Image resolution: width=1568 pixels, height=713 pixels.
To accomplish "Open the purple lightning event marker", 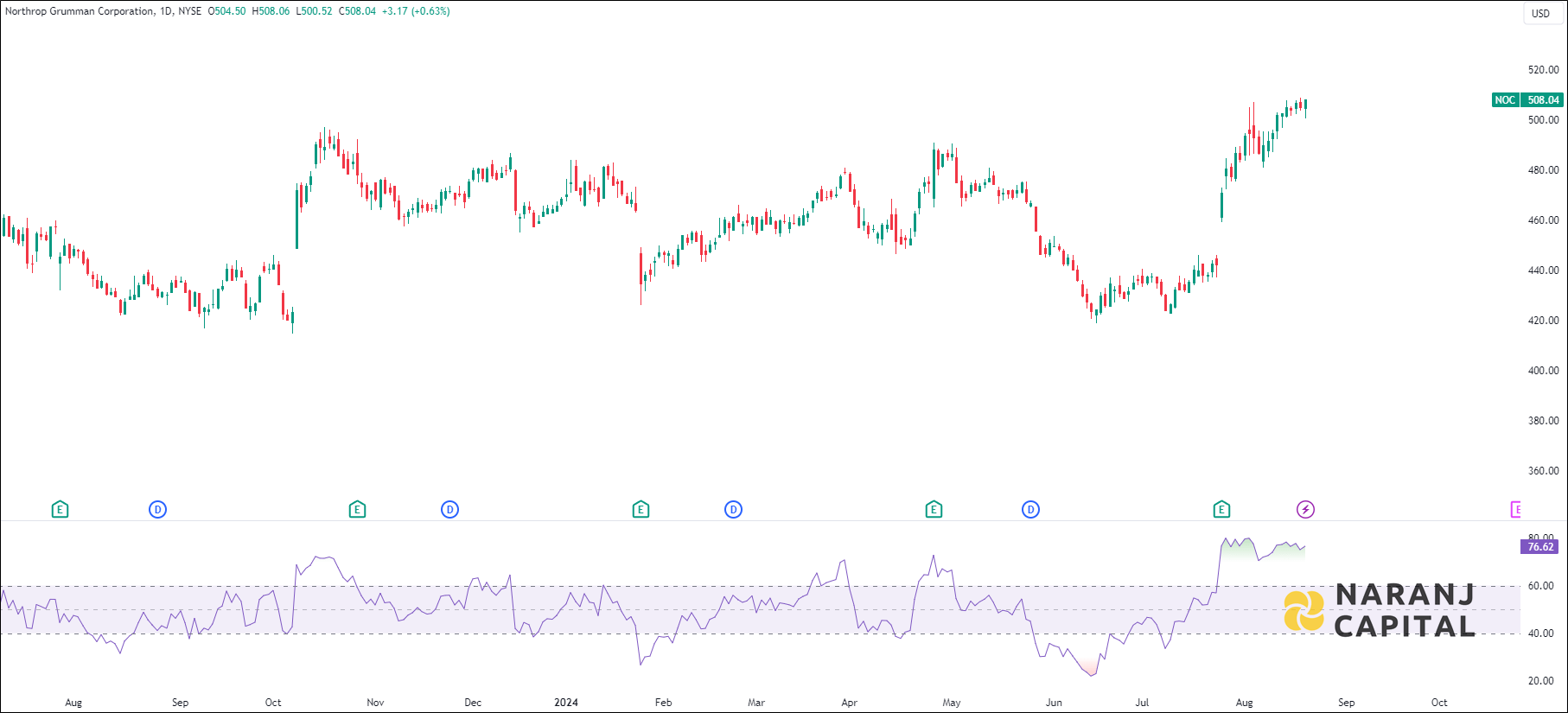I will click(x=1305, y=510).
